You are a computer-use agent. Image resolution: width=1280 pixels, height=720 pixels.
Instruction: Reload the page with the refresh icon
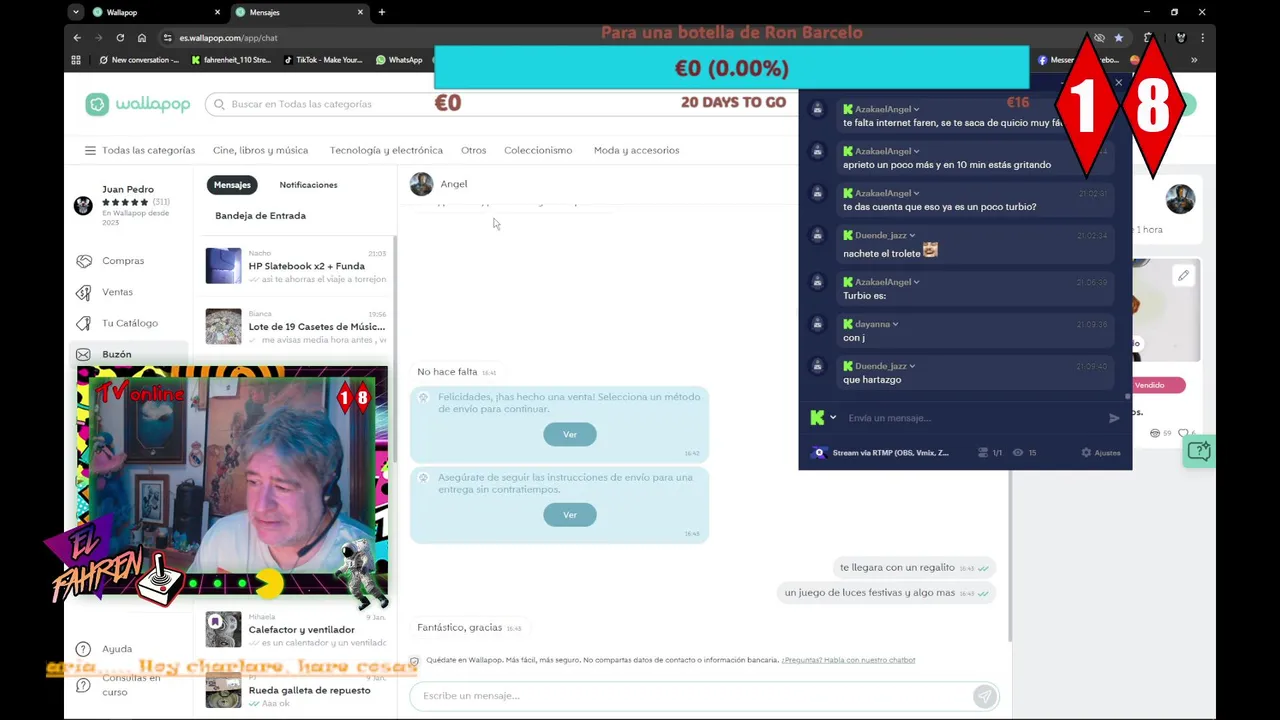pyautogui.click(x=120, y=38)
